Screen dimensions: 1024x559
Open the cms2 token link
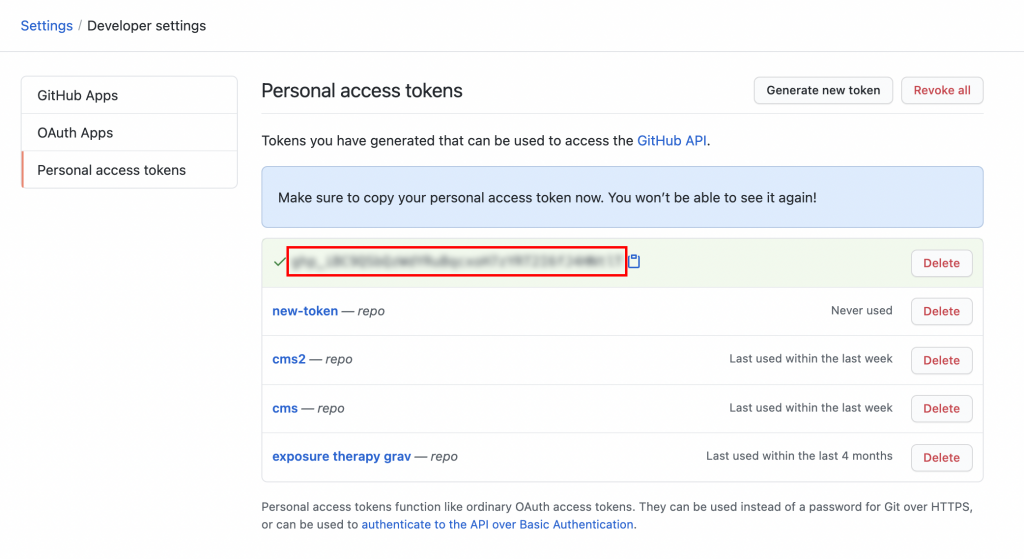tap(289, 359)
